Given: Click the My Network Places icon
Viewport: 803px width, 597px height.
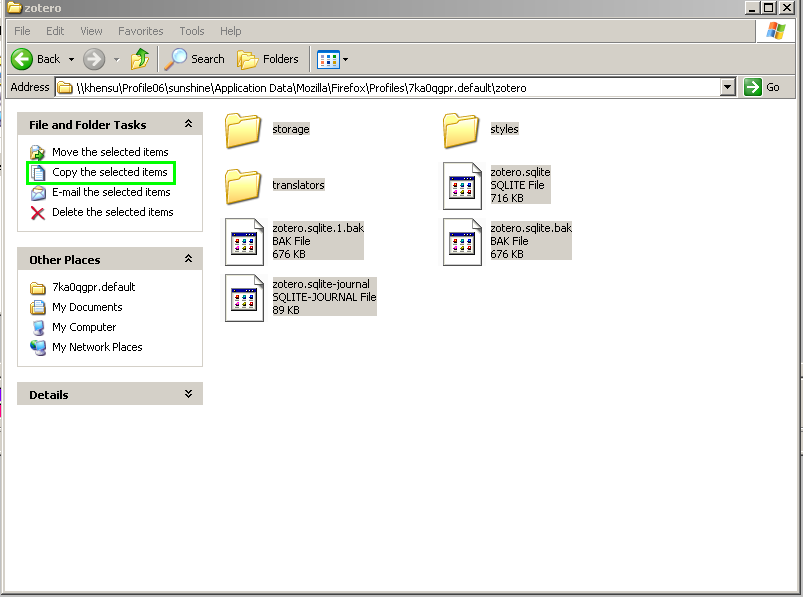Looking at the screenshot, I should (x=38, y=348).
